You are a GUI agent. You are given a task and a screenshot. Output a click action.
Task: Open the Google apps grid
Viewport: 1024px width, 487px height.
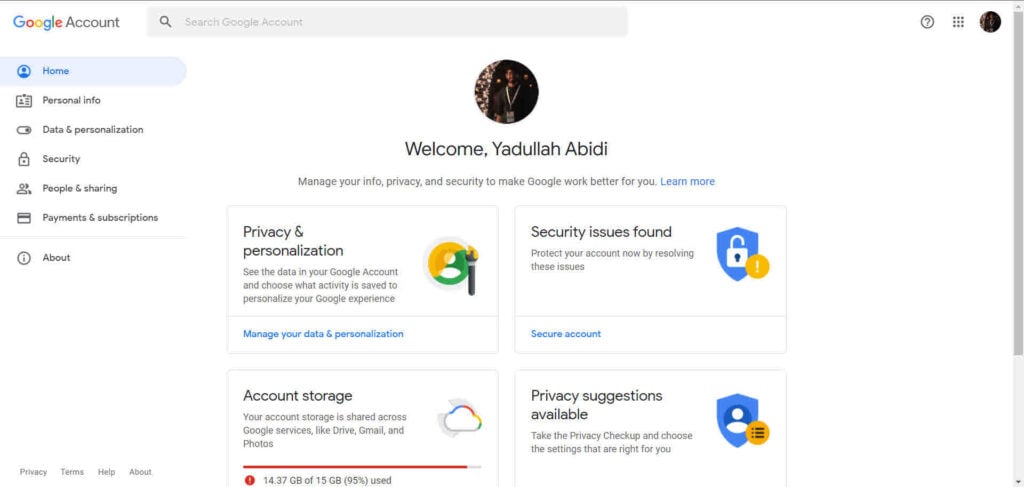point(958,22)
